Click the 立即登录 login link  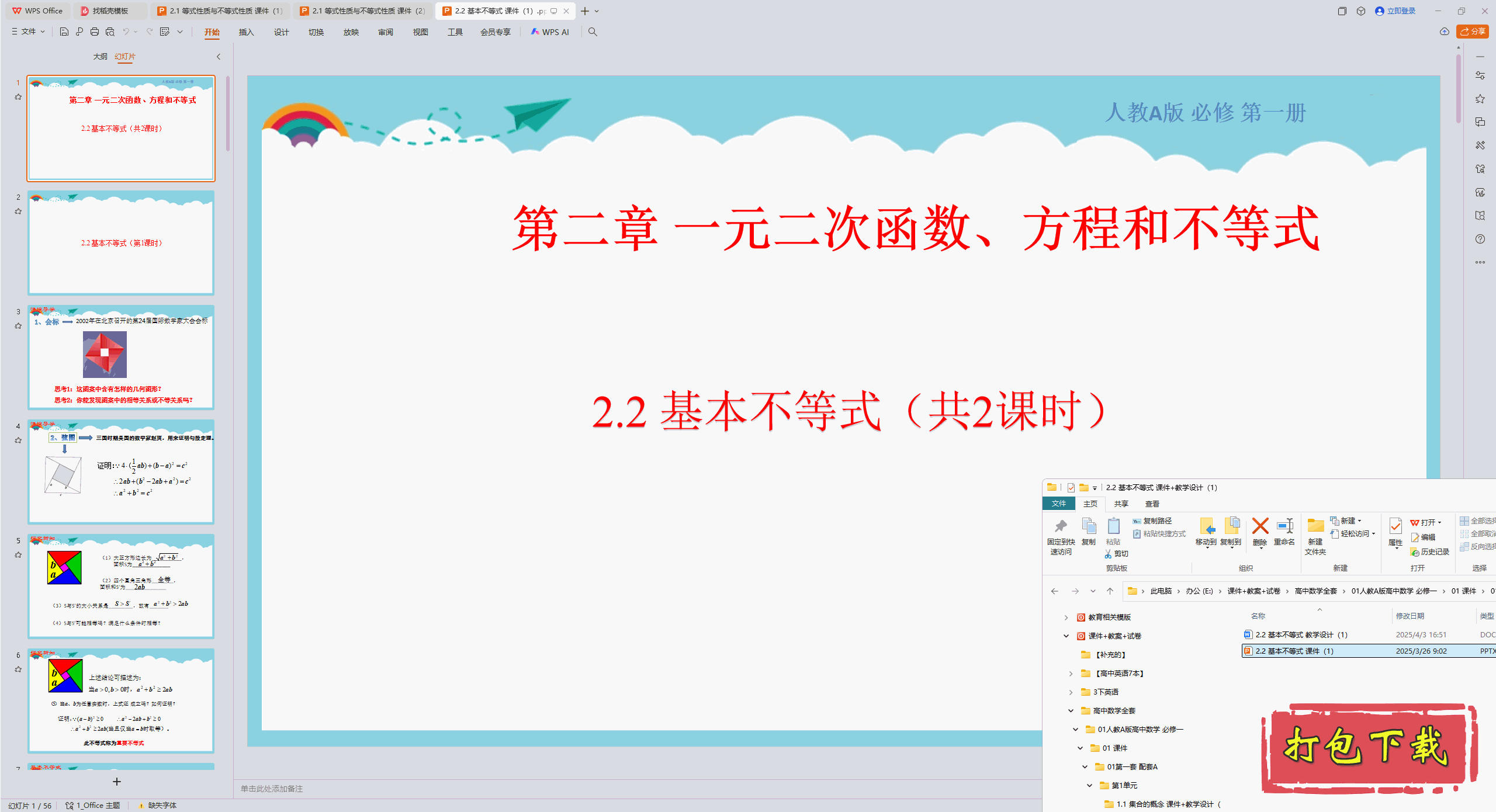(1395, 11)
